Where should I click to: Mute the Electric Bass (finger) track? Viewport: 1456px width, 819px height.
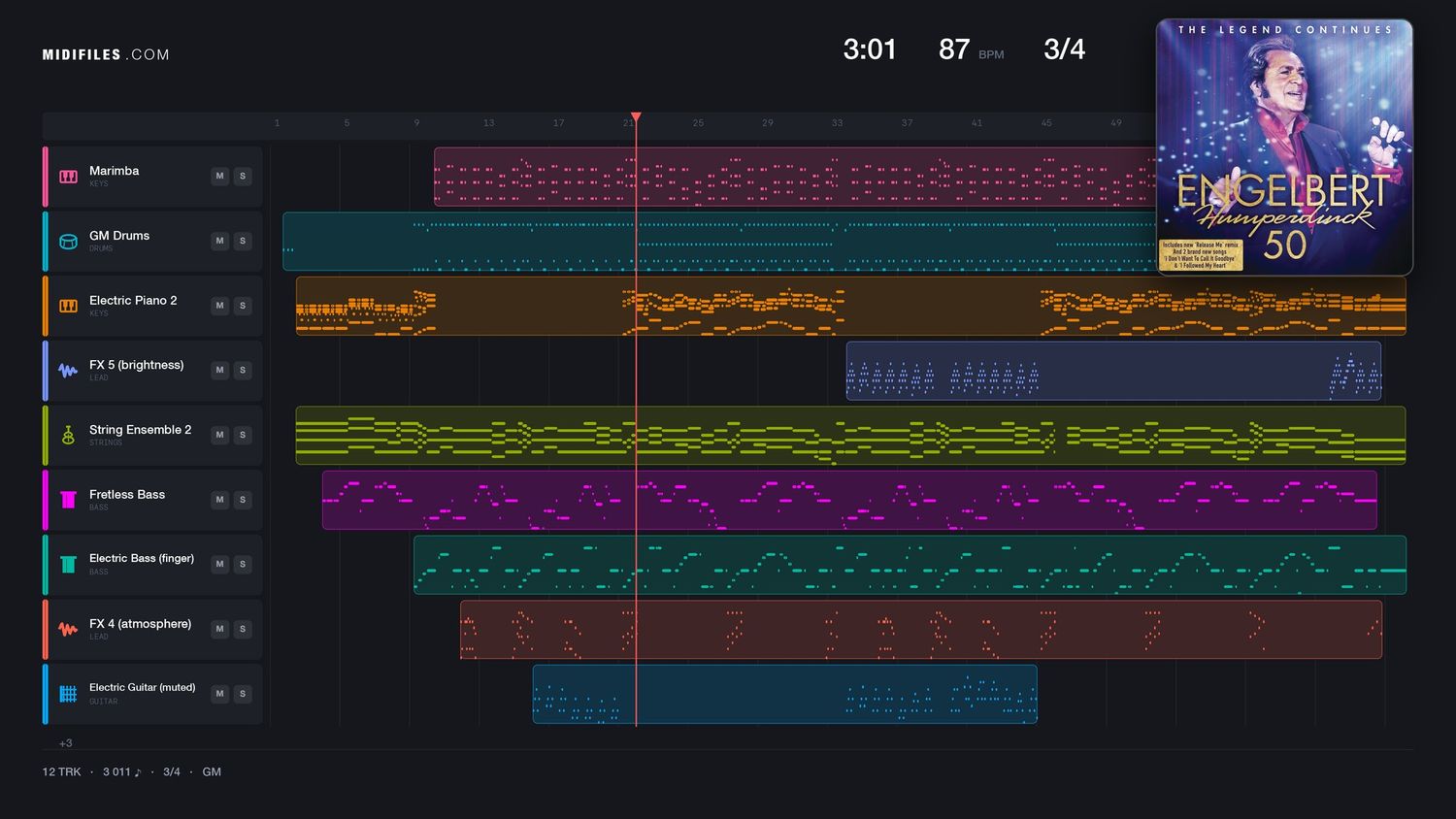click(220, 564)
